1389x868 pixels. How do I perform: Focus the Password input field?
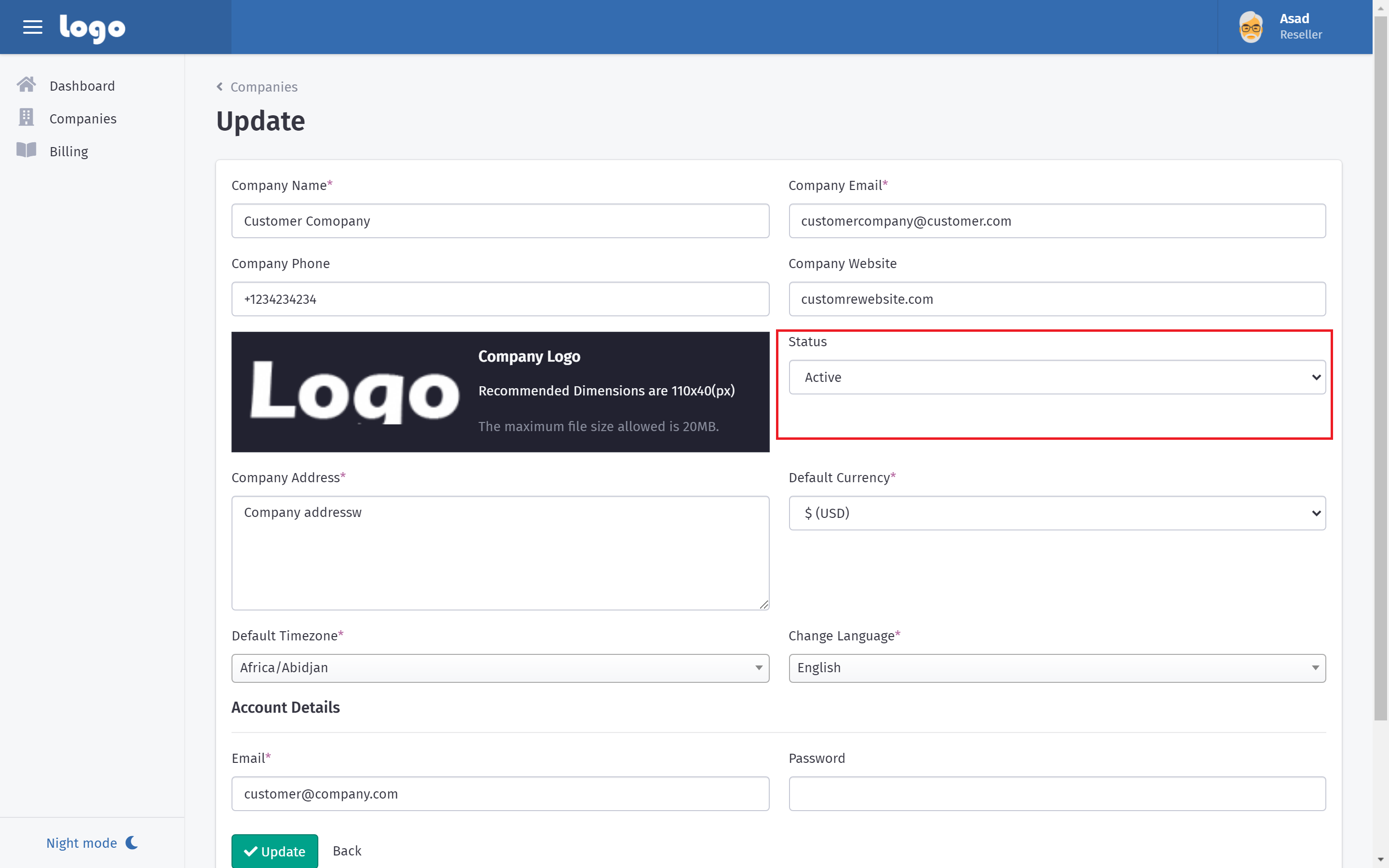(1057, 793)
